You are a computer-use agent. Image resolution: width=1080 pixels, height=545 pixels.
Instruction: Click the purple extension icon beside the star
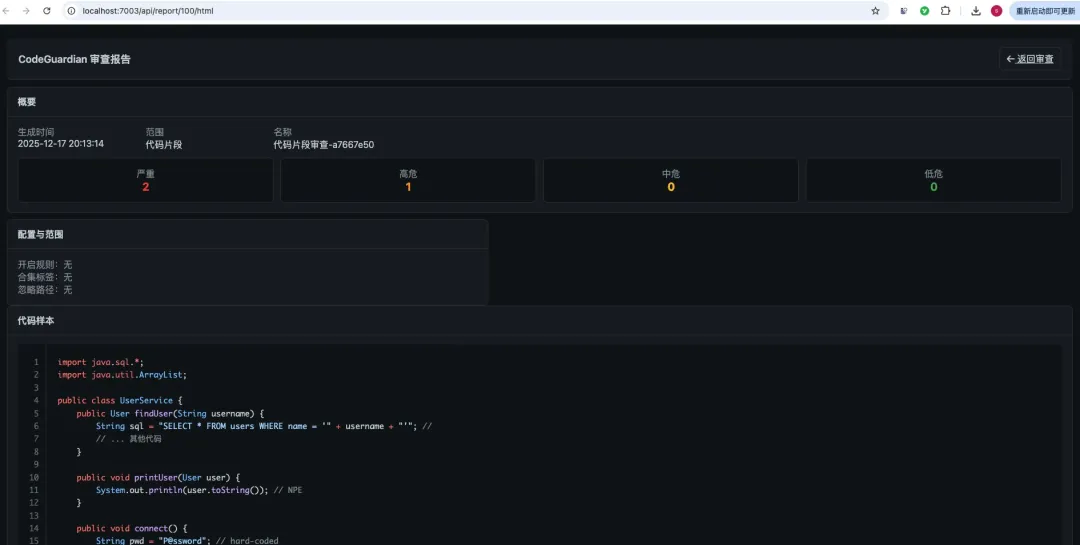point(904,11)
